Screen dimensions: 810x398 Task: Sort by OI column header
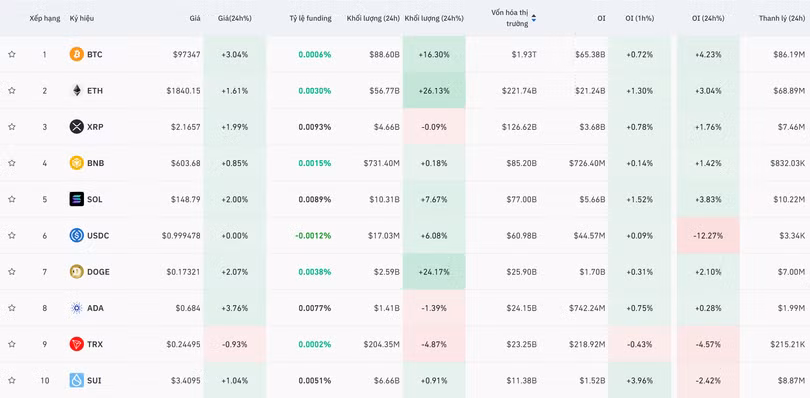coord(601,18)
